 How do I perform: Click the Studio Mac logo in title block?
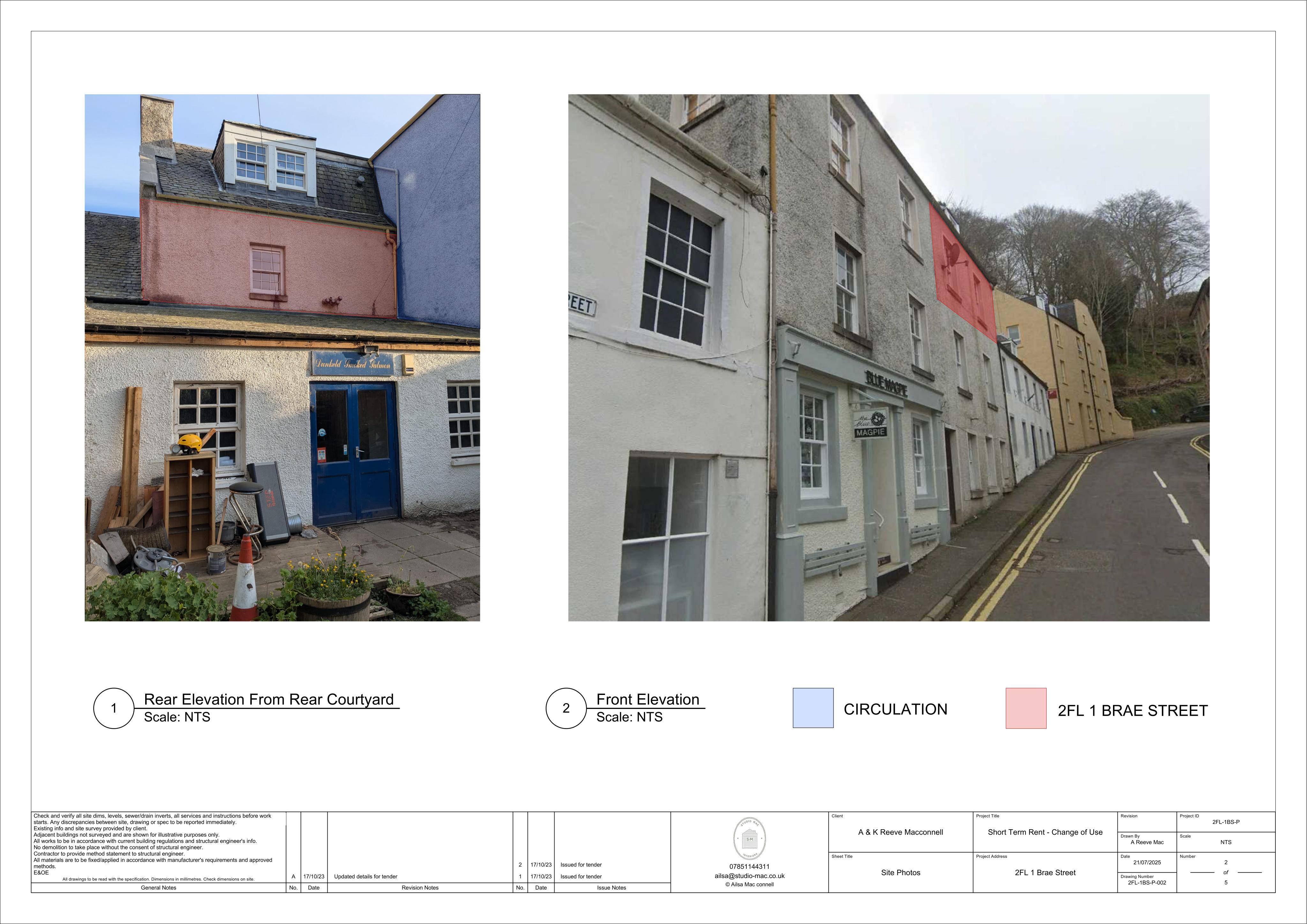point(749,838)
